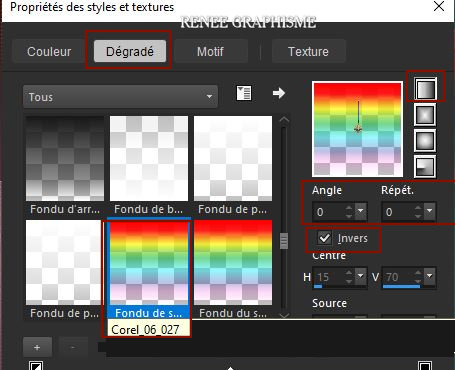Click the white arrow icon beside list view
The image size is (455, 370).
(x=279, y=93)
